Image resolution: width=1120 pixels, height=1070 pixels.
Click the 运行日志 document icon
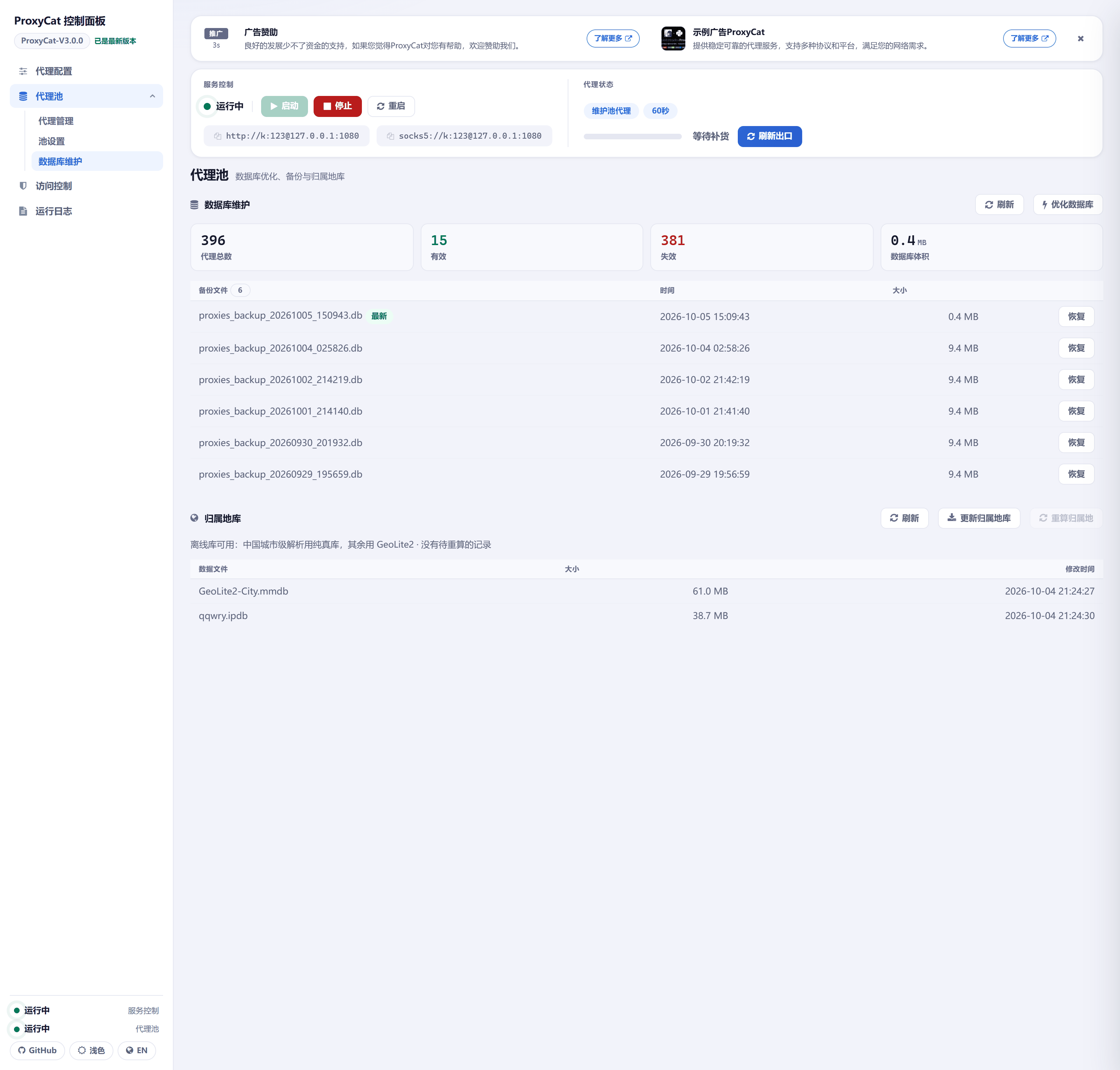23,211
